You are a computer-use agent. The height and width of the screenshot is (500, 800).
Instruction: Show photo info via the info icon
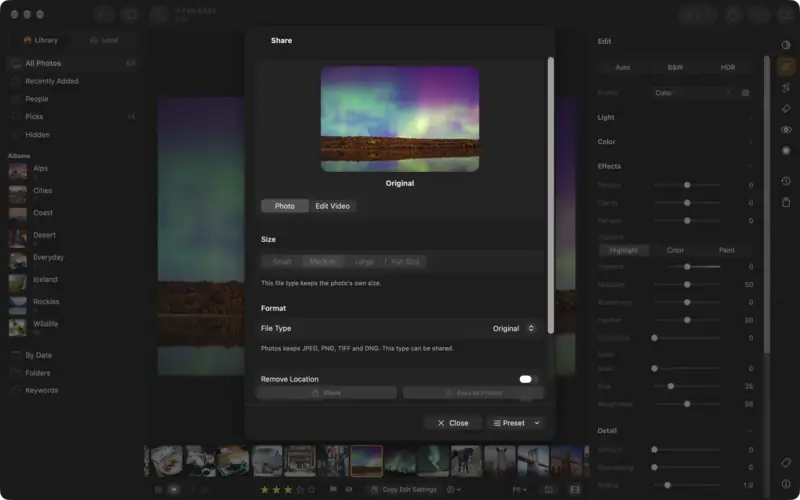point(786,484)
